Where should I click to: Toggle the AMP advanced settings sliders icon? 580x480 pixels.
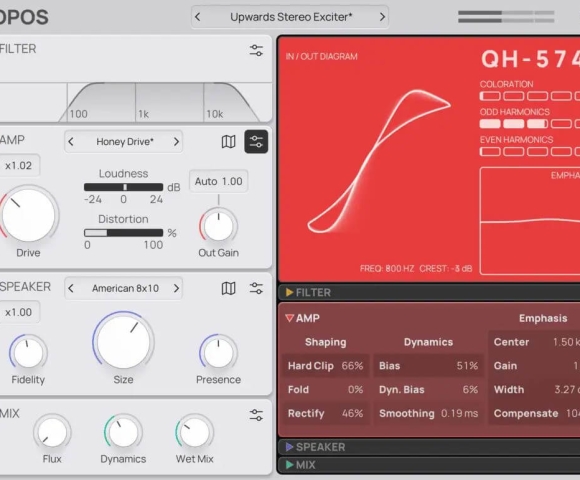pos(256,141)
